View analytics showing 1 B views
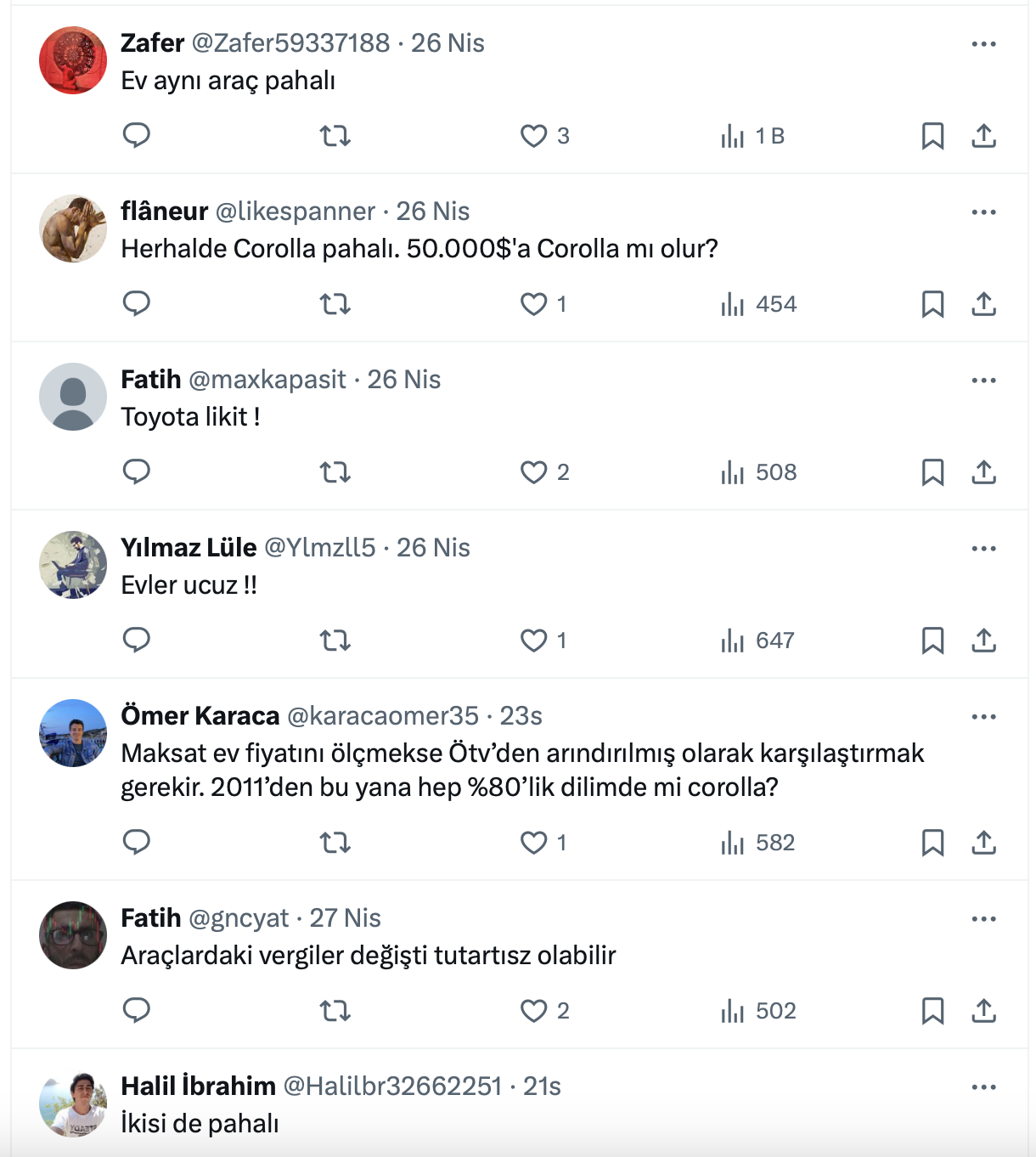The image size is (1036, 1157). click(x=753, y=136)
